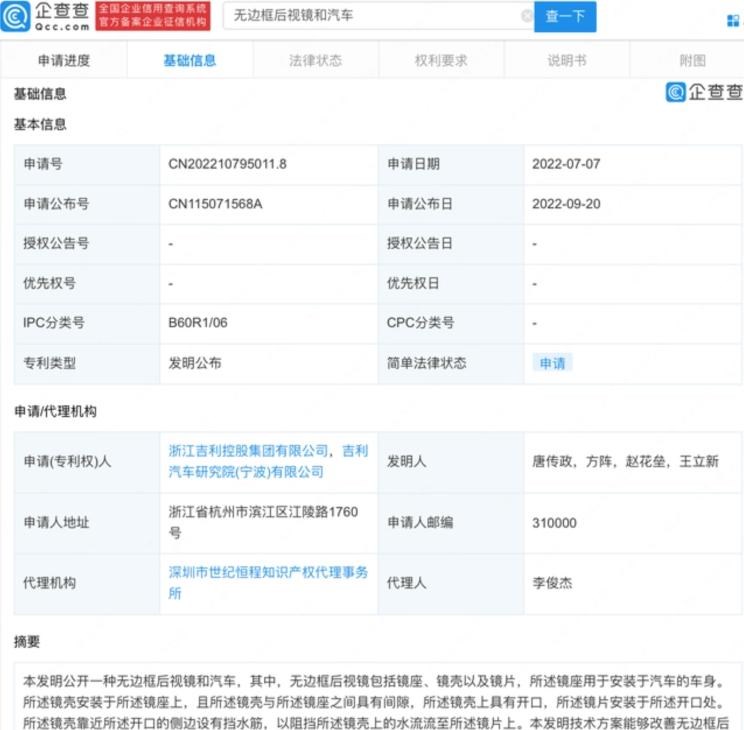Select the 基础信息 tab
Viewport: 744px width, 730px height.
click(190, 60)
